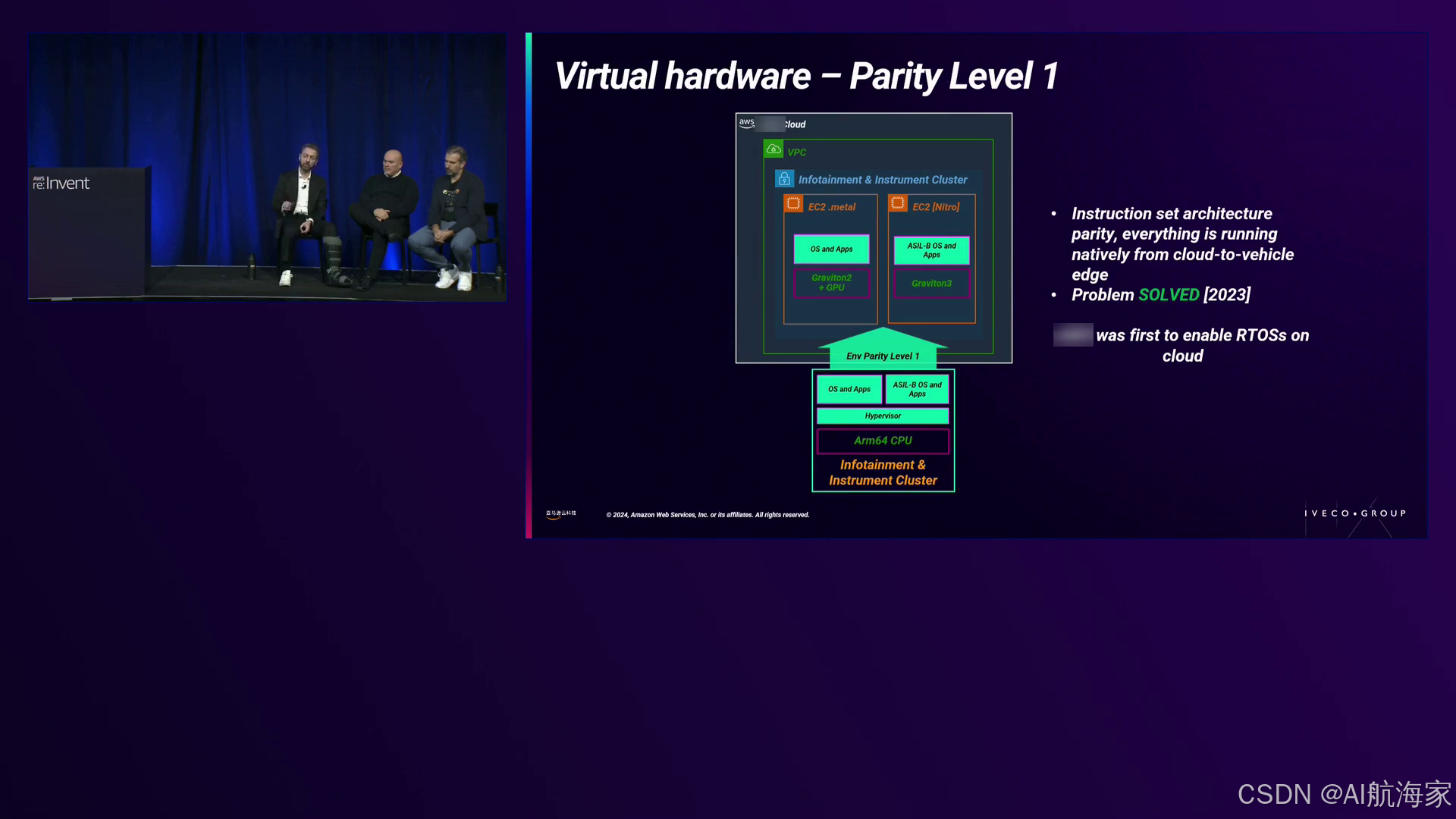Click the EC2 .metal chip icon
1456x819 pixels.
(793, 204)
